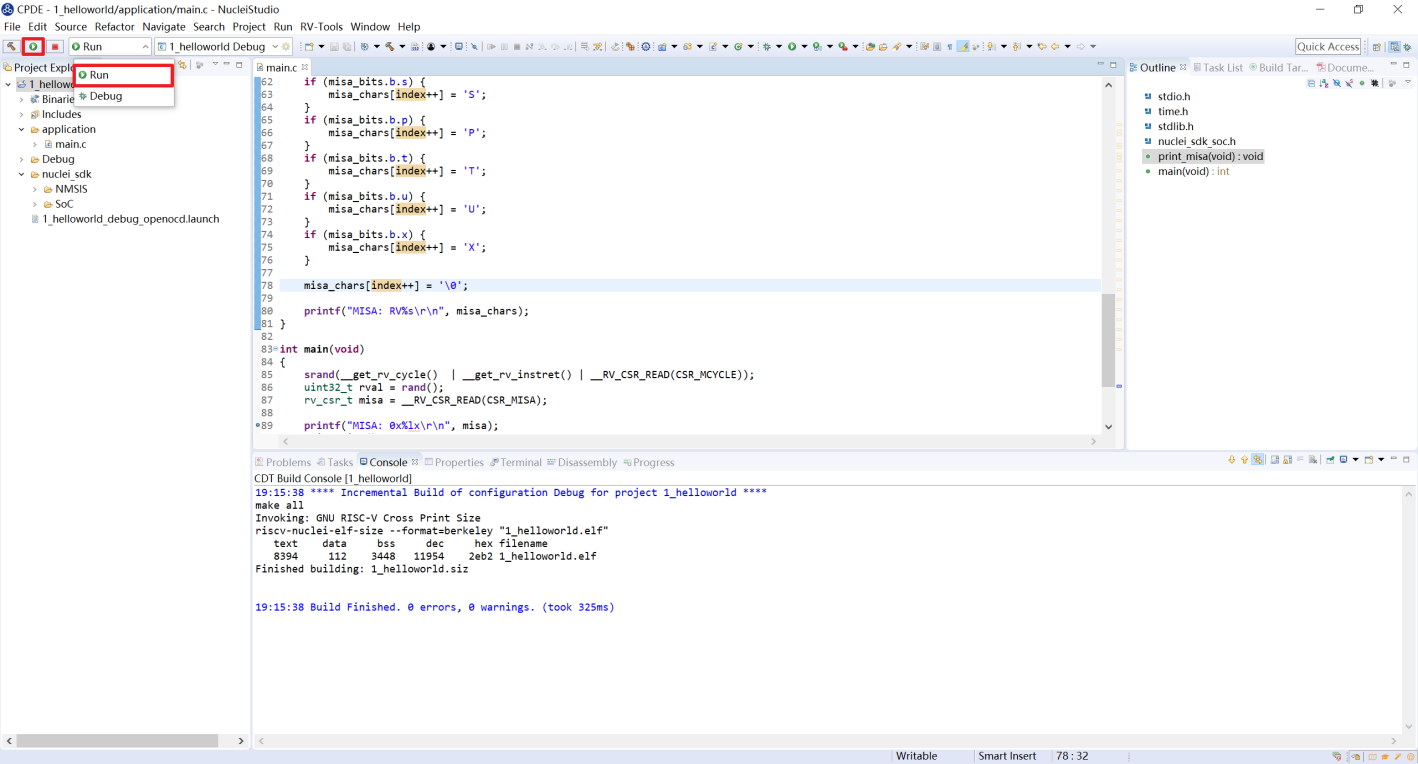Click the editor vertical scrollbar thumb
1418x764 pixels.
(1108, 341)
